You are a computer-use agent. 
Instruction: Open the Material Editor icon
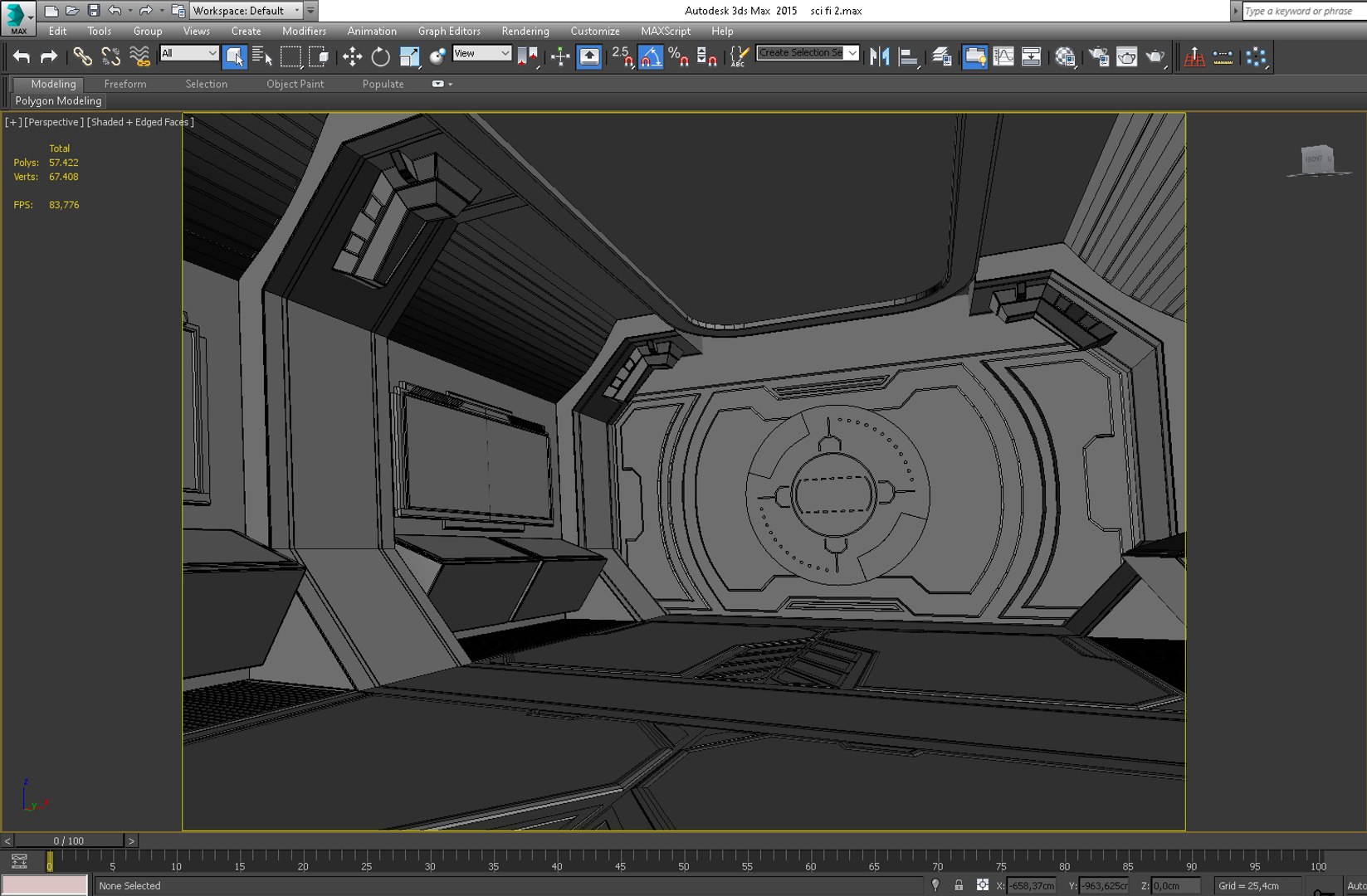pos(1065,56)
